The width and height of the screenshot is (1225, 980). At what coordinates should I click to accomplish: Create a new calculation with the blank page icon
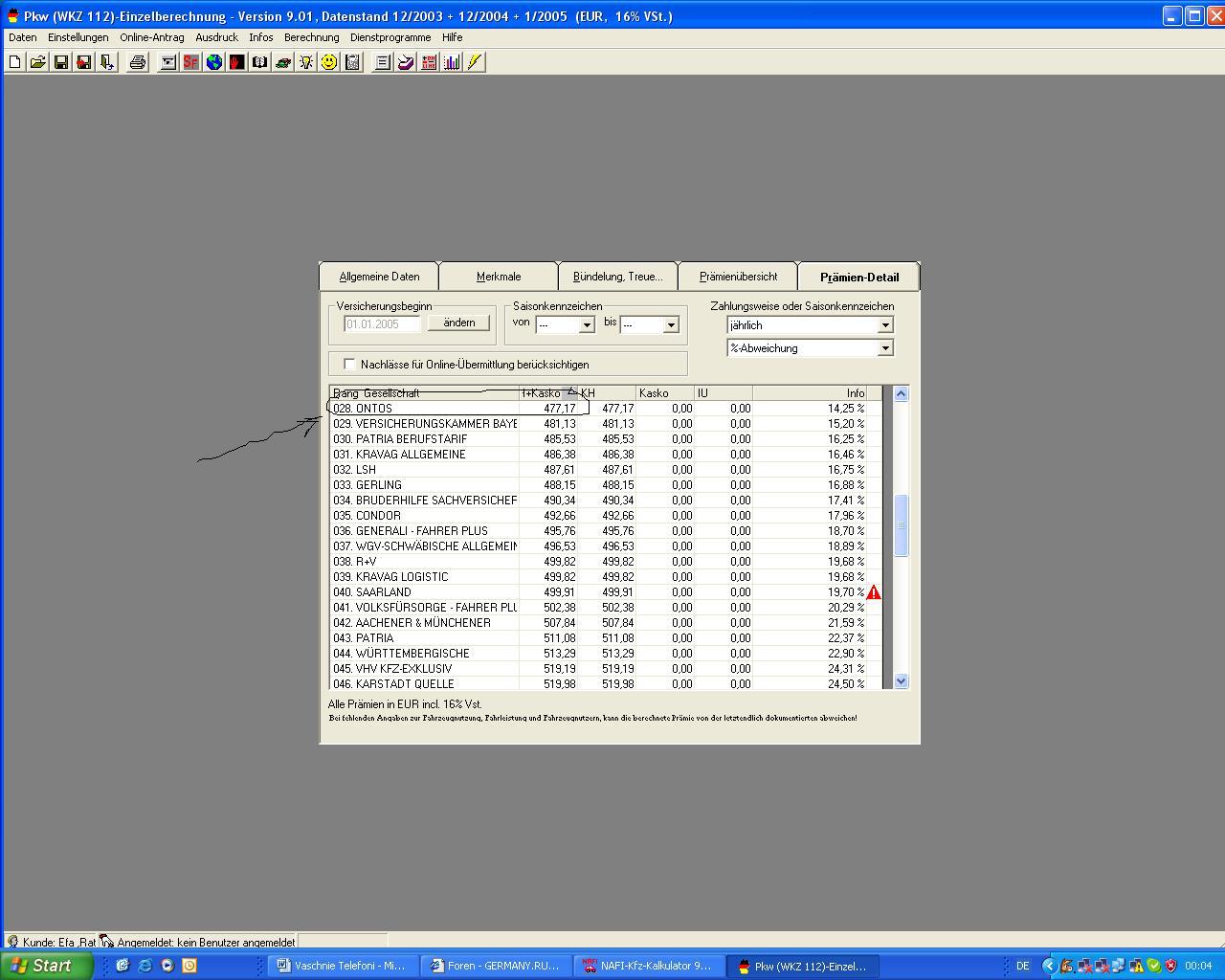pos(15,62)
